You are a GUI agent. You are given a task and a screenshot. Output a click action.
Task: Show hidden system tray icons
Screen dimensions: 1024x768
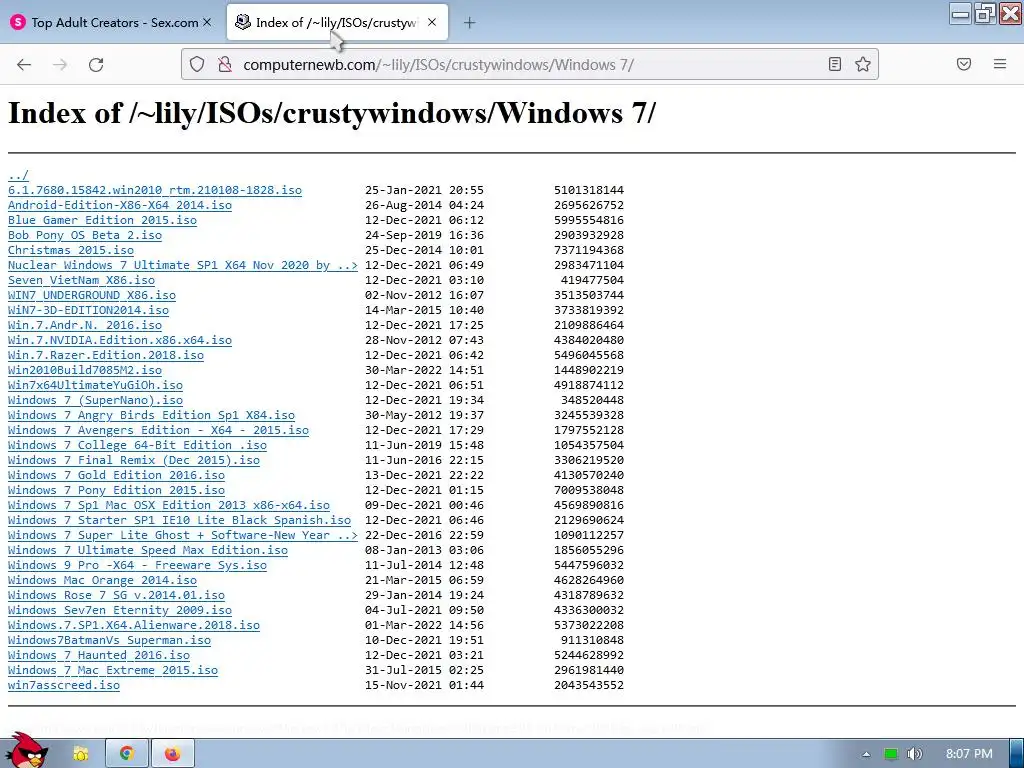point(866,754)
